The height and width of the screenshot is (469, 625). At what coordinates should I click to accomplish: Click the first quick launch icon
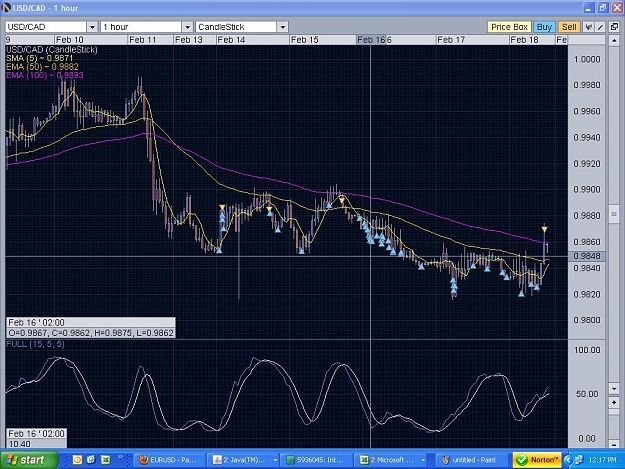click(77, 460)
